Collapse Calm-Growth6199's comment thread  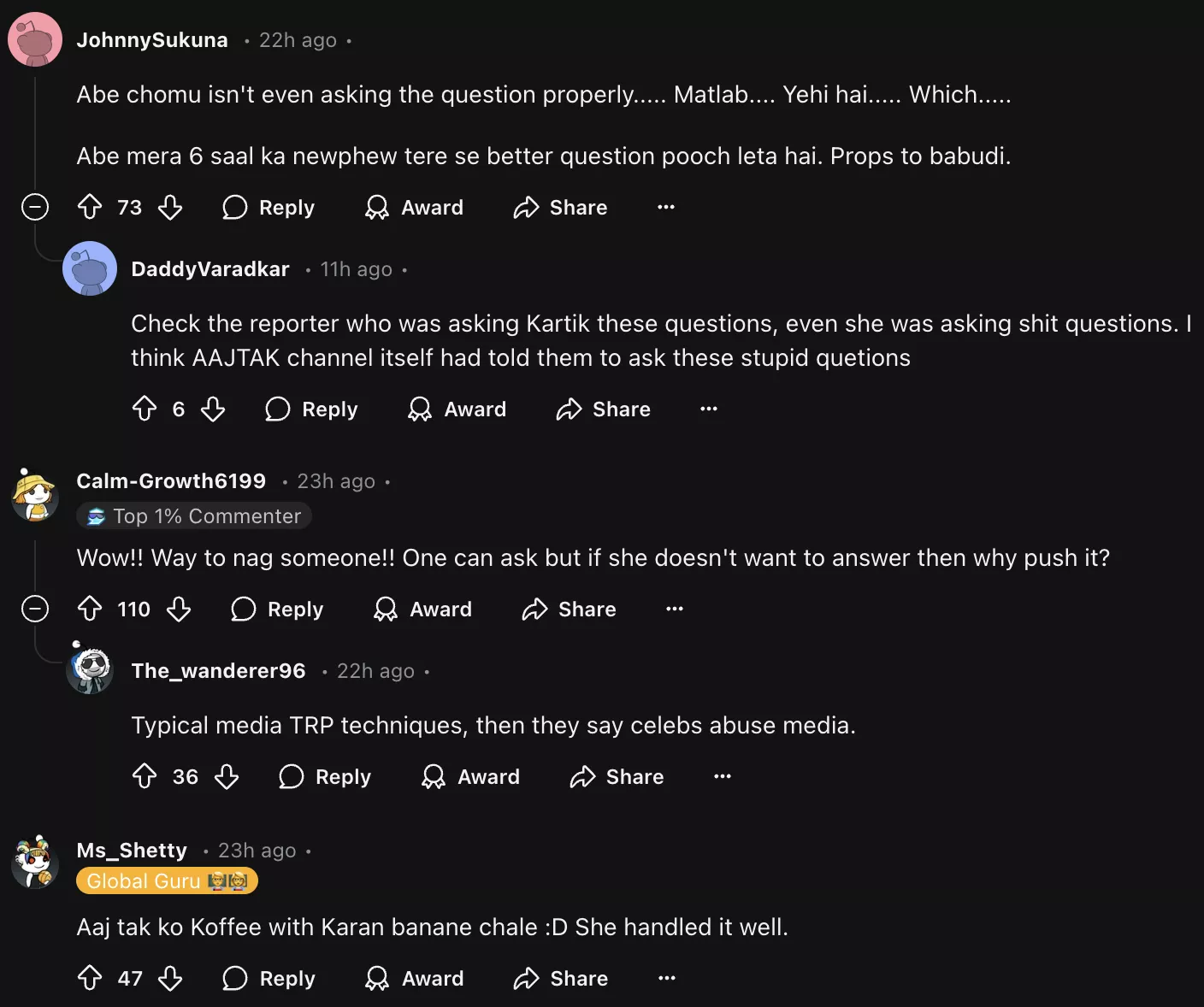pyautogui.click(x=35, y=609)
